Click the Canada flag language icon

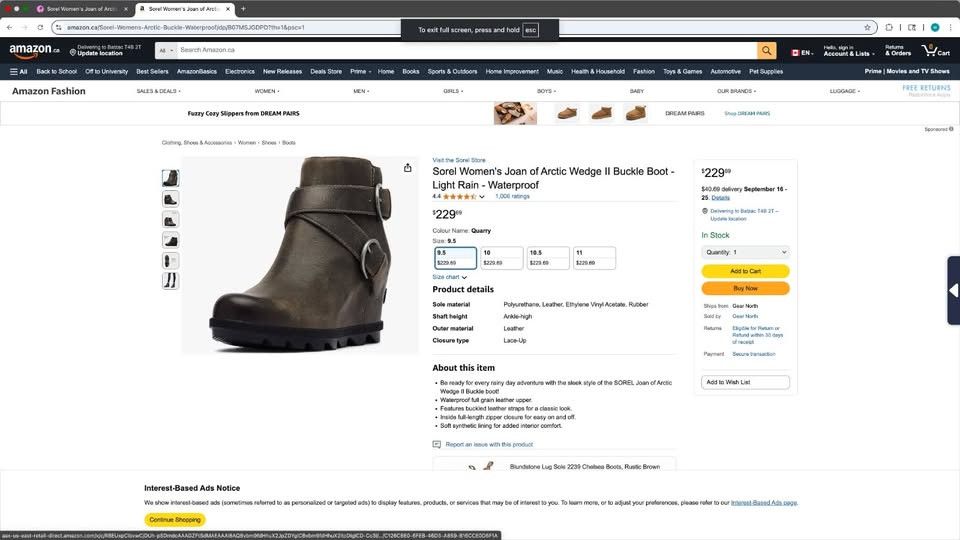click(795, 53)
